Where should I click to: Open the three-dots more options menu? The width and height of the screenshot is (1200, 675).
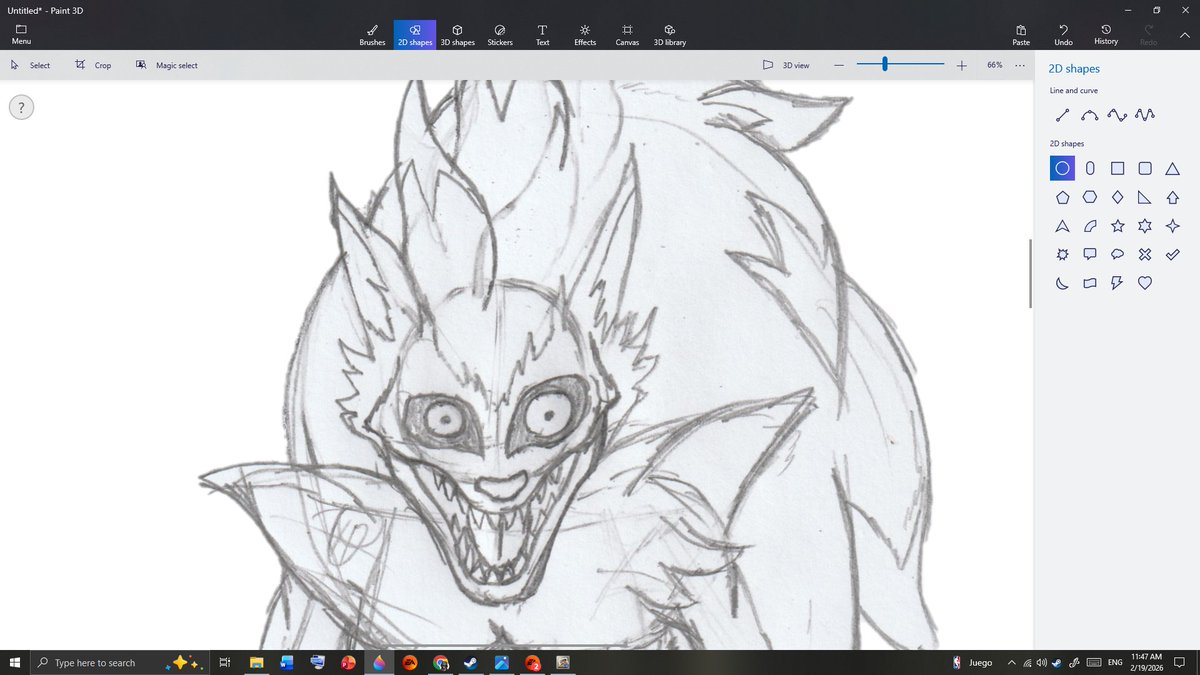click(1019, 65)
